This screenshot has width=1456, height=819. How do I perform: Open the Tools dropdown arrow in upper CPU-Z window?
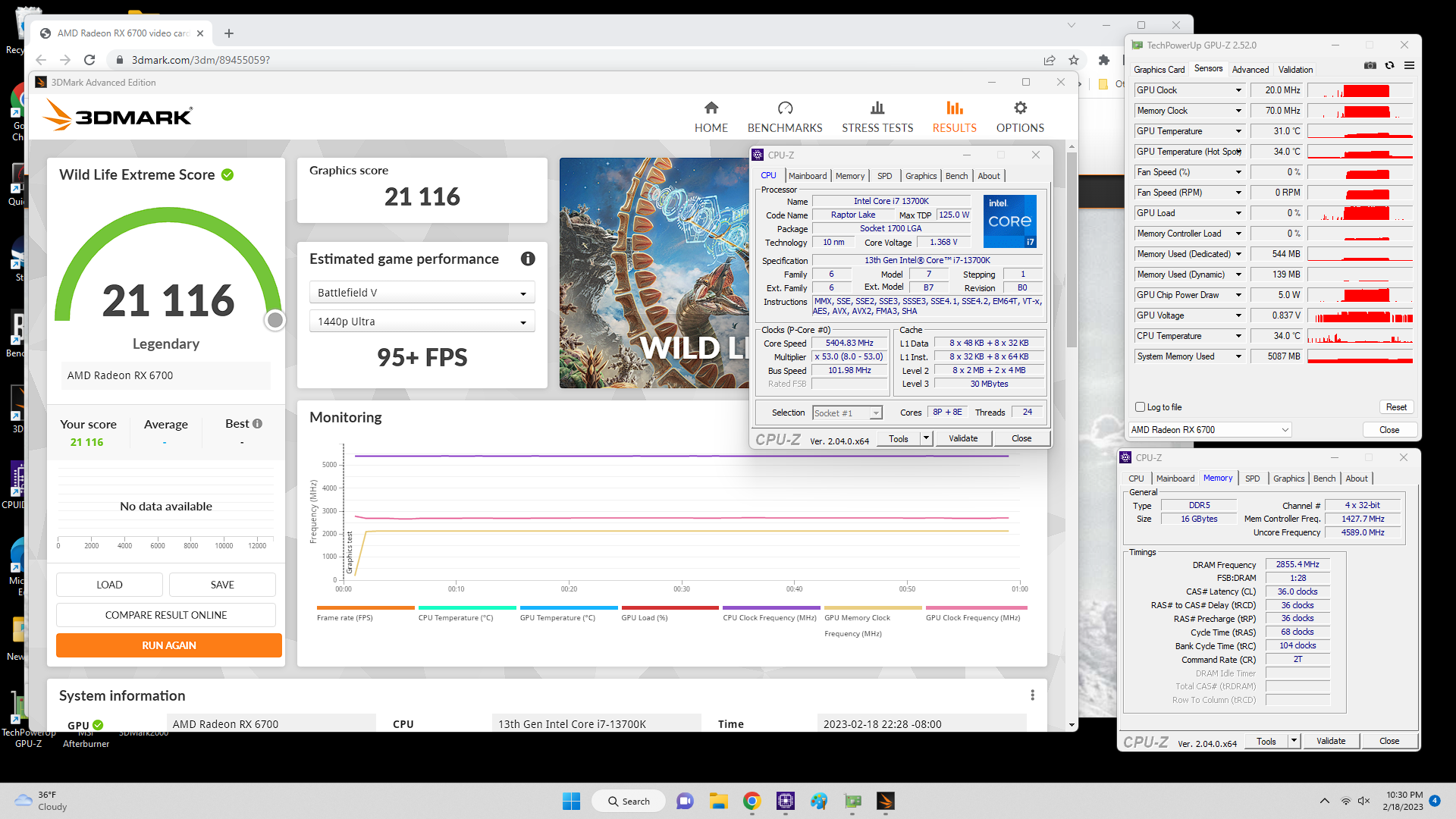pyautogui.click(x=926, y=438)
